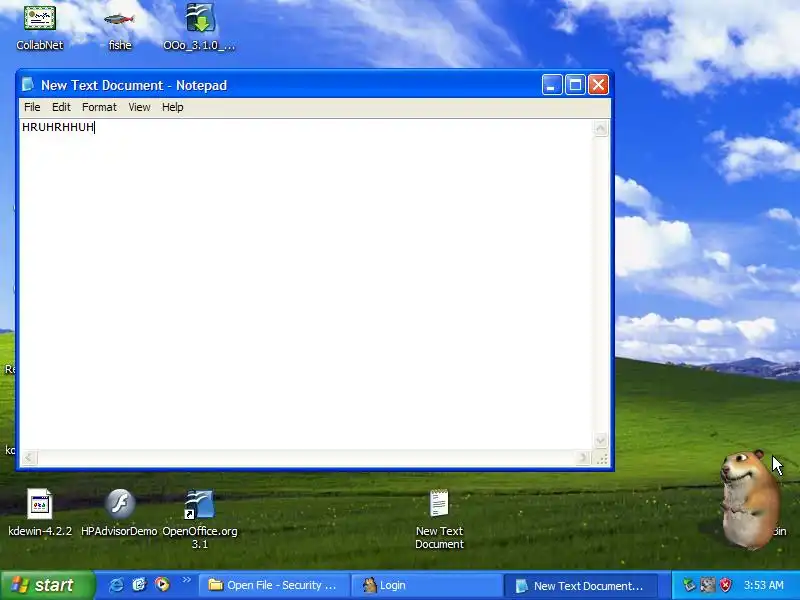Open the View menu in Notepad
This screenshot has height=600, width=800.
click(x=139, y=107)
